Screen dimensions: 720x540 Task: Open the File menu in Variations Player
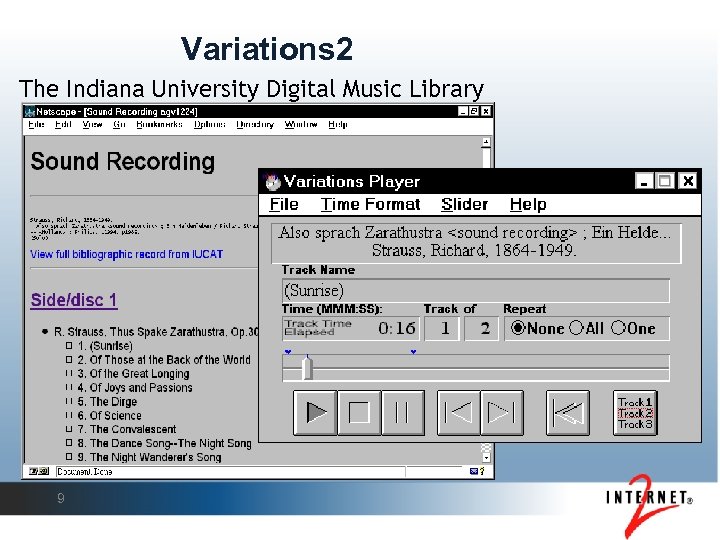coord(284,204)
